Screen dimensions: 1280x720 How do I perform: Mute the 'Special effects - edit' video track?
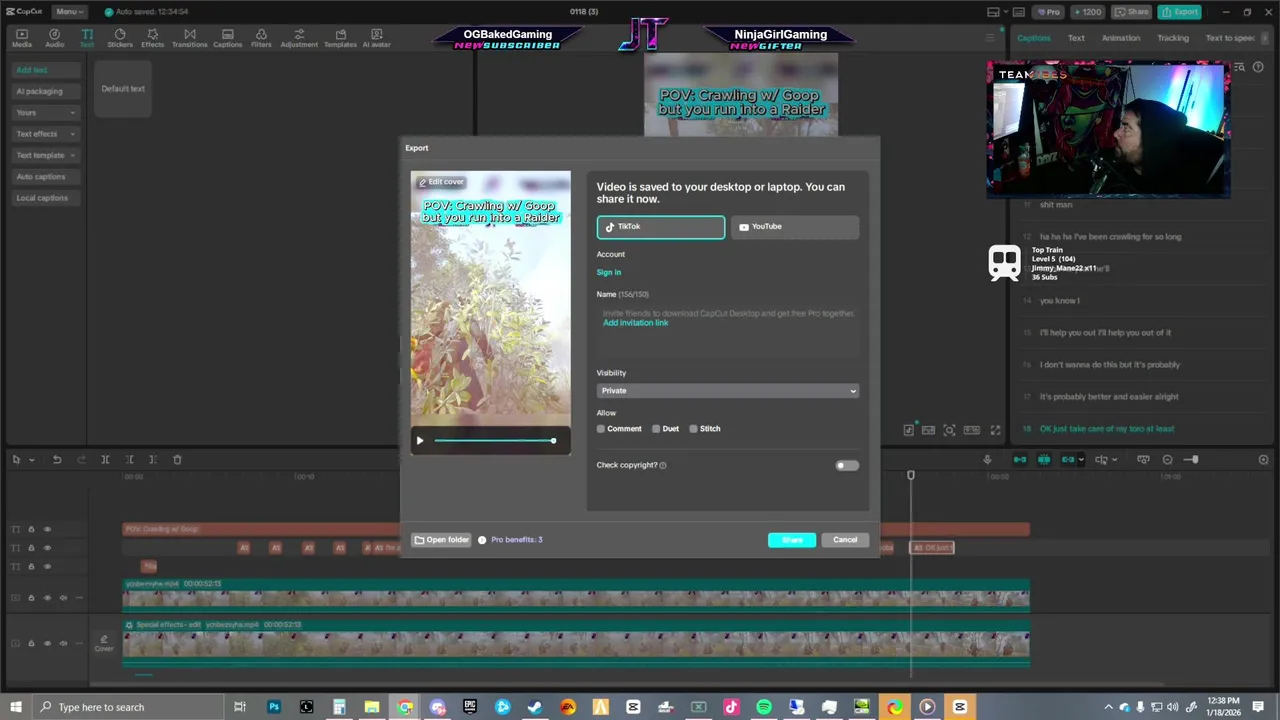pyautogui.click(x=63, y=643)
